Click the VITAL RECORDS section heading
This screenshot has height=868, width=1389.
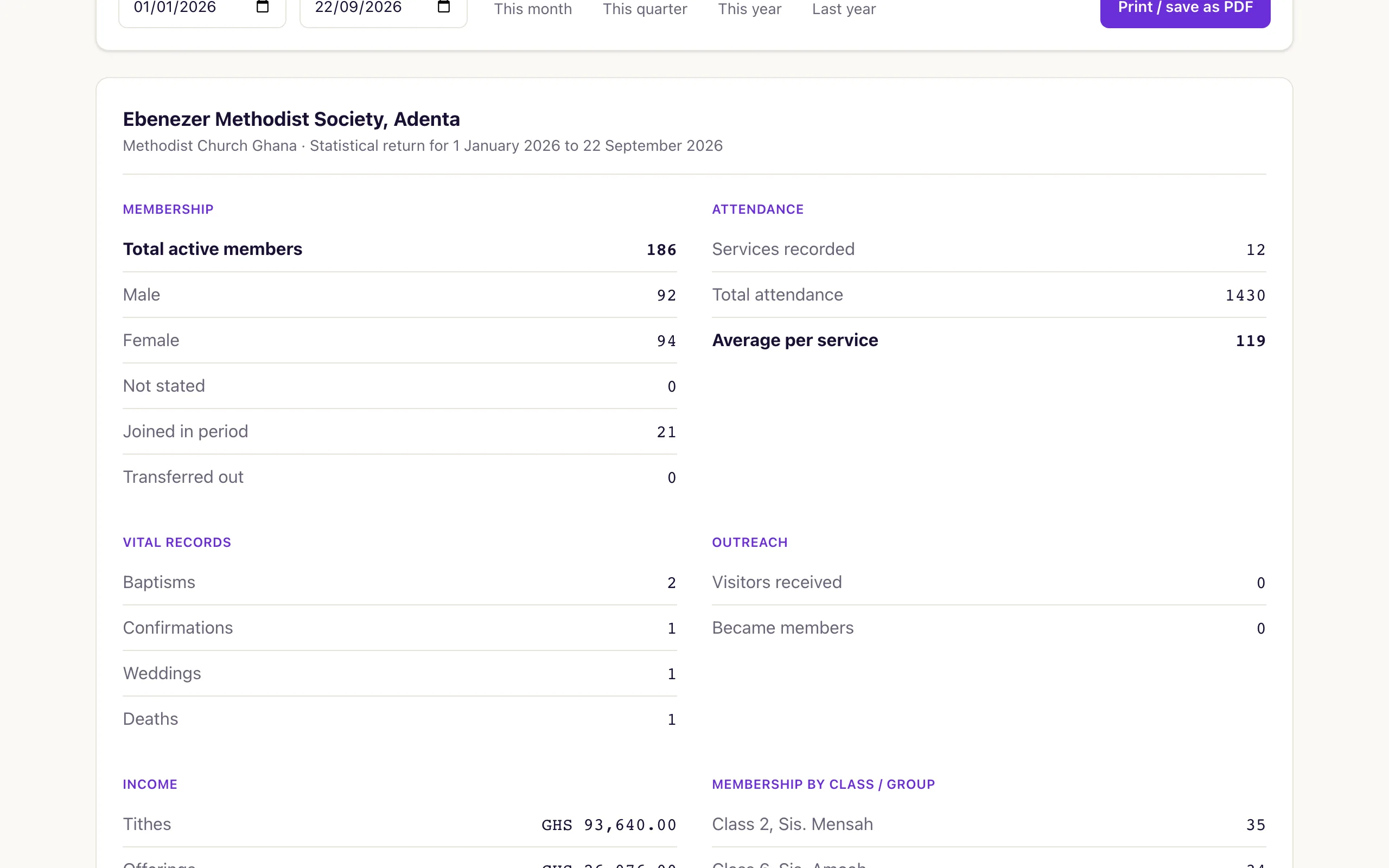pyautogui.click(x=177, y=542)
